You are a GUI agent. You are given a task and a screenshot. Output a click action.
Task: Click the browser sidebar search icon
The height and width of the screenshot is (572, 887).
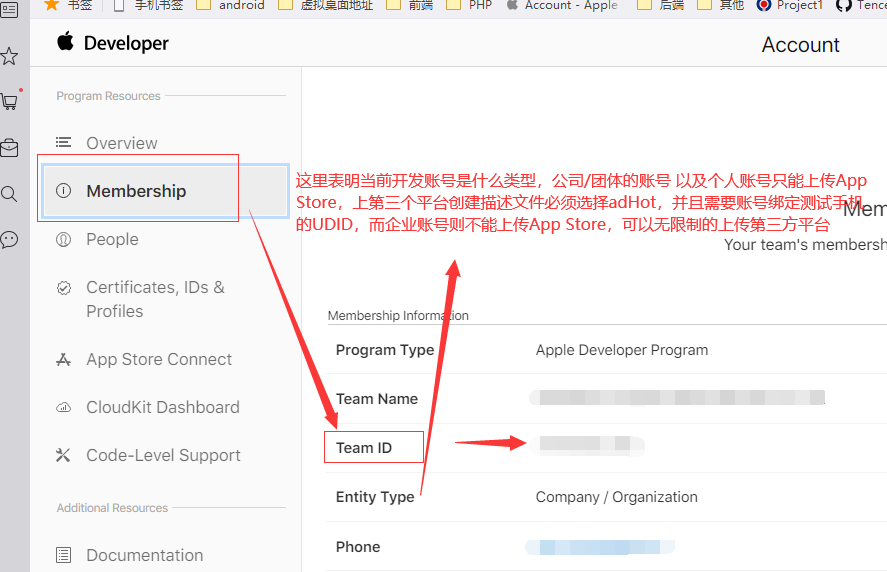click(9, 194)
